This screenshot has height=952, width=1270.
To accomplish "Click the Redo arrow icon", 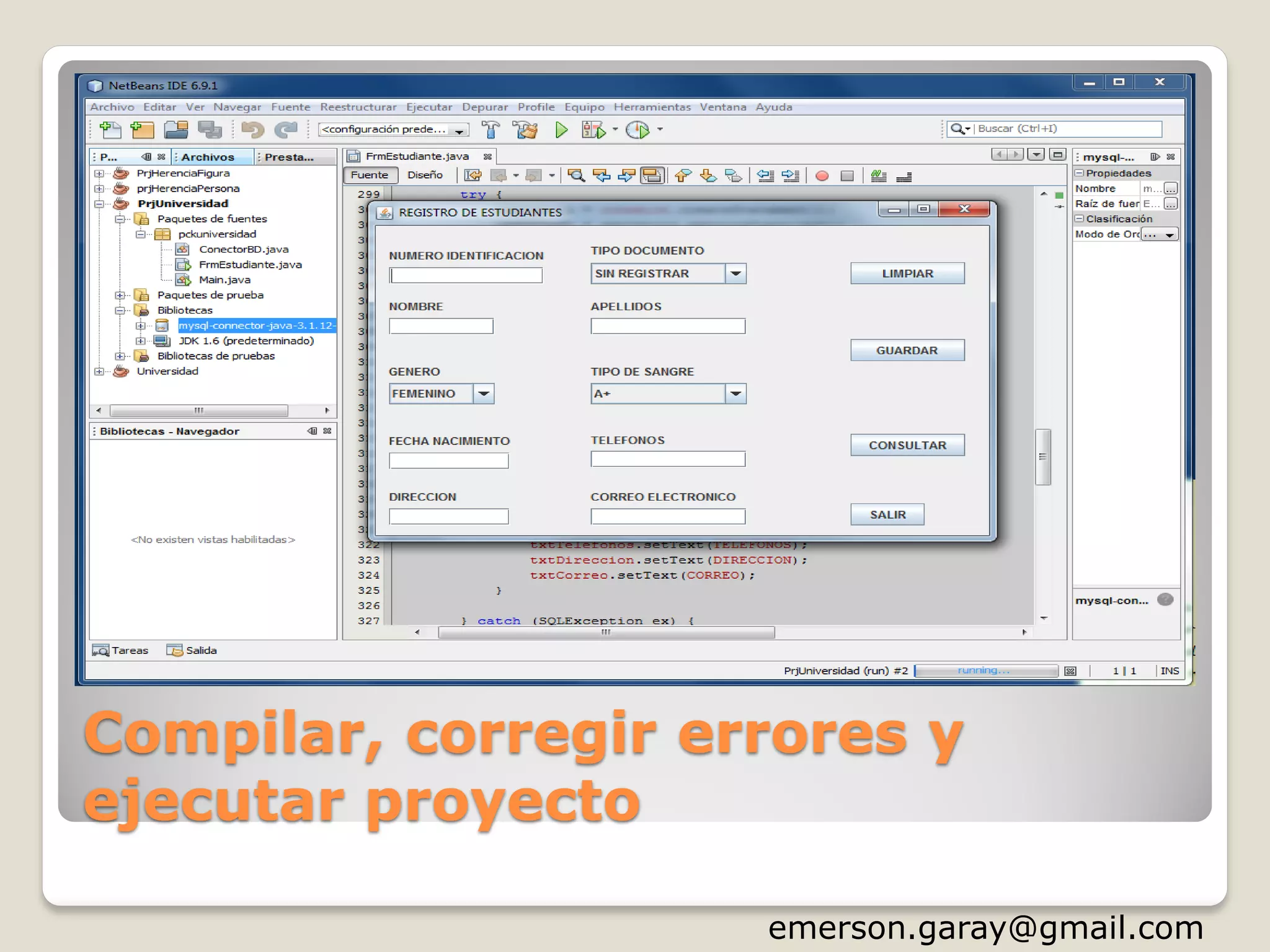I will (286, 130).
